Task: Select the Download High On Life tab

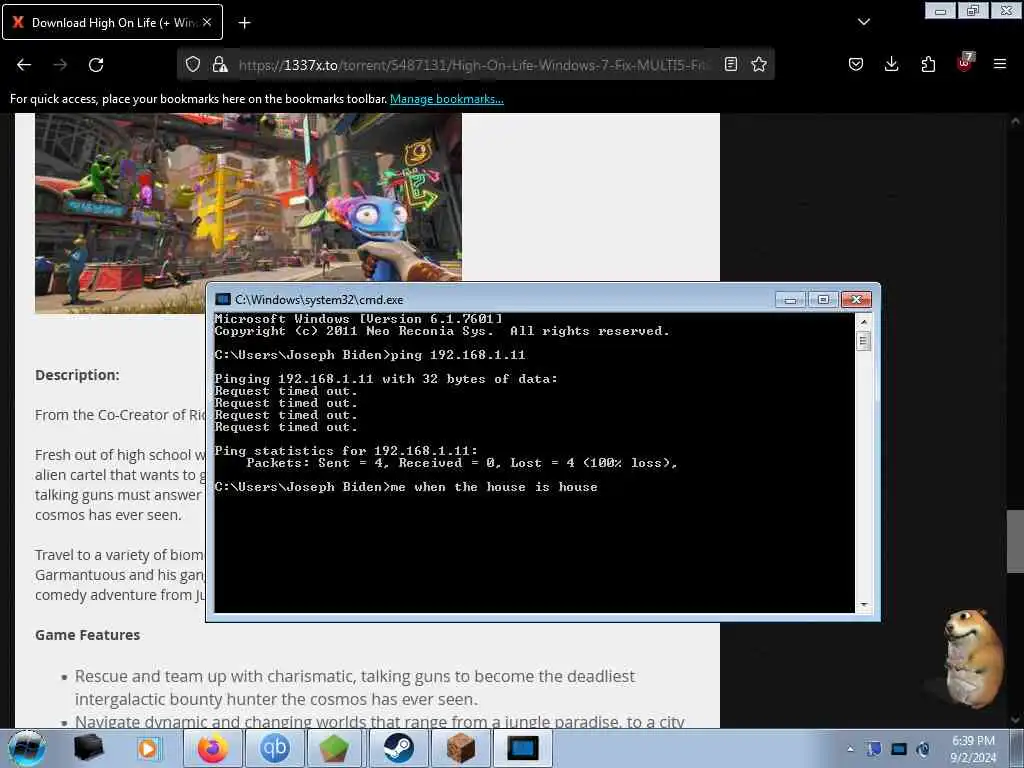Action: [x=112, y=22]
